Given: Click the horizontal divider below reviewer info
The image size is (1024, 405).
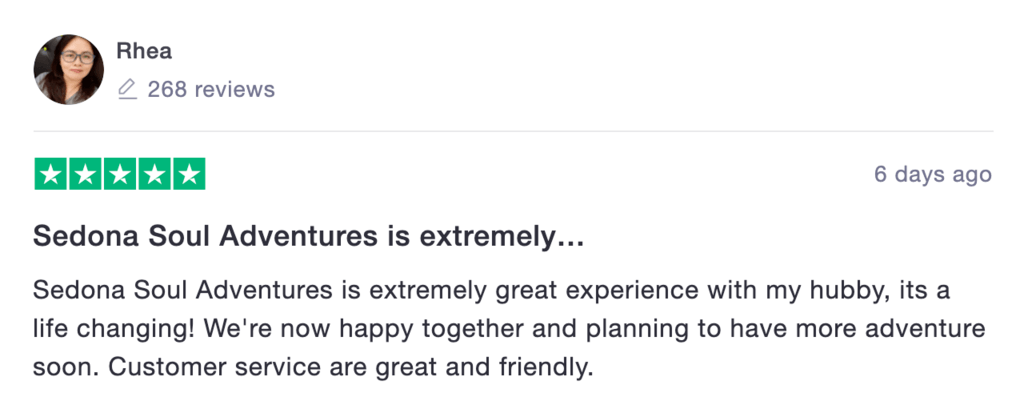Looking at the screenshot, I should 512,131.
